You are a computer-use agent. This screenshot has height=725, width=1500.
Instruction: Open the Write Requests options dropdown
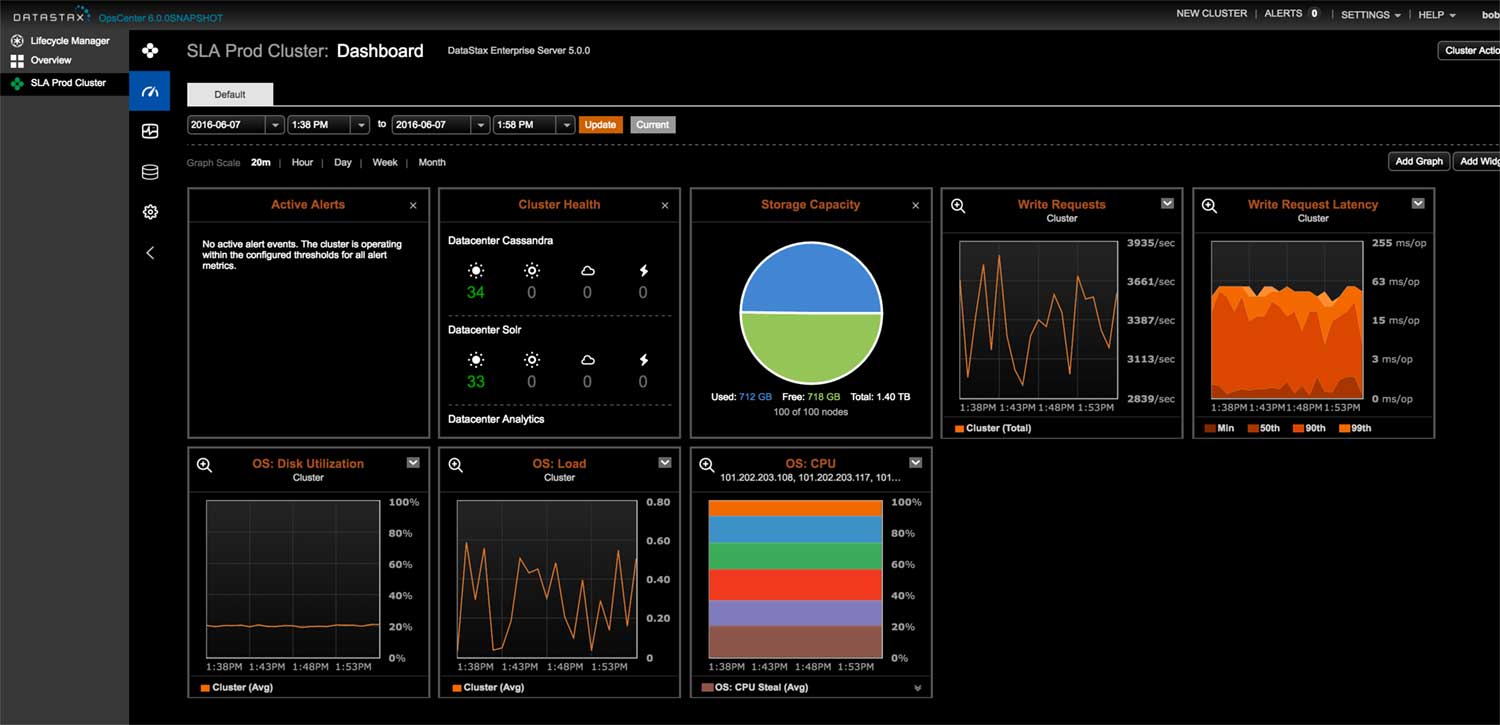pyautogui.click(x=1167, y=203)
